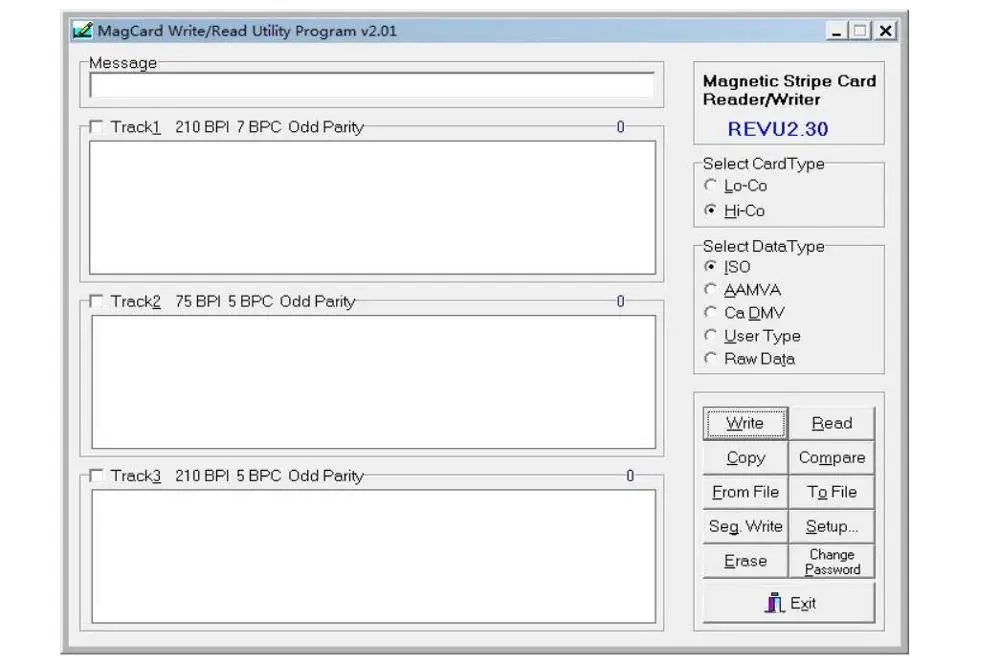Click the Change Password button
This screenshot has height=665, width=1000.
832,561
